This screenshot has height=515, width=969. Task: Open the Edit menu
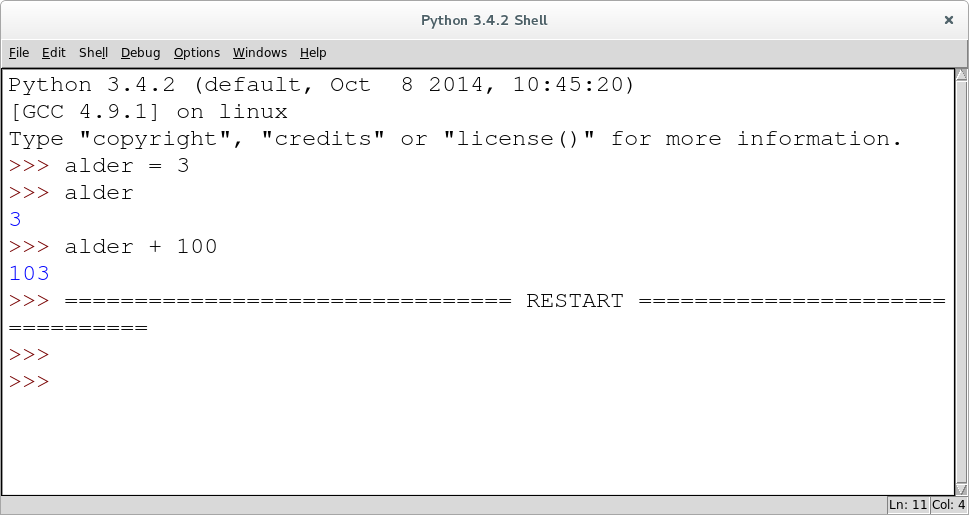coord(54,53)
